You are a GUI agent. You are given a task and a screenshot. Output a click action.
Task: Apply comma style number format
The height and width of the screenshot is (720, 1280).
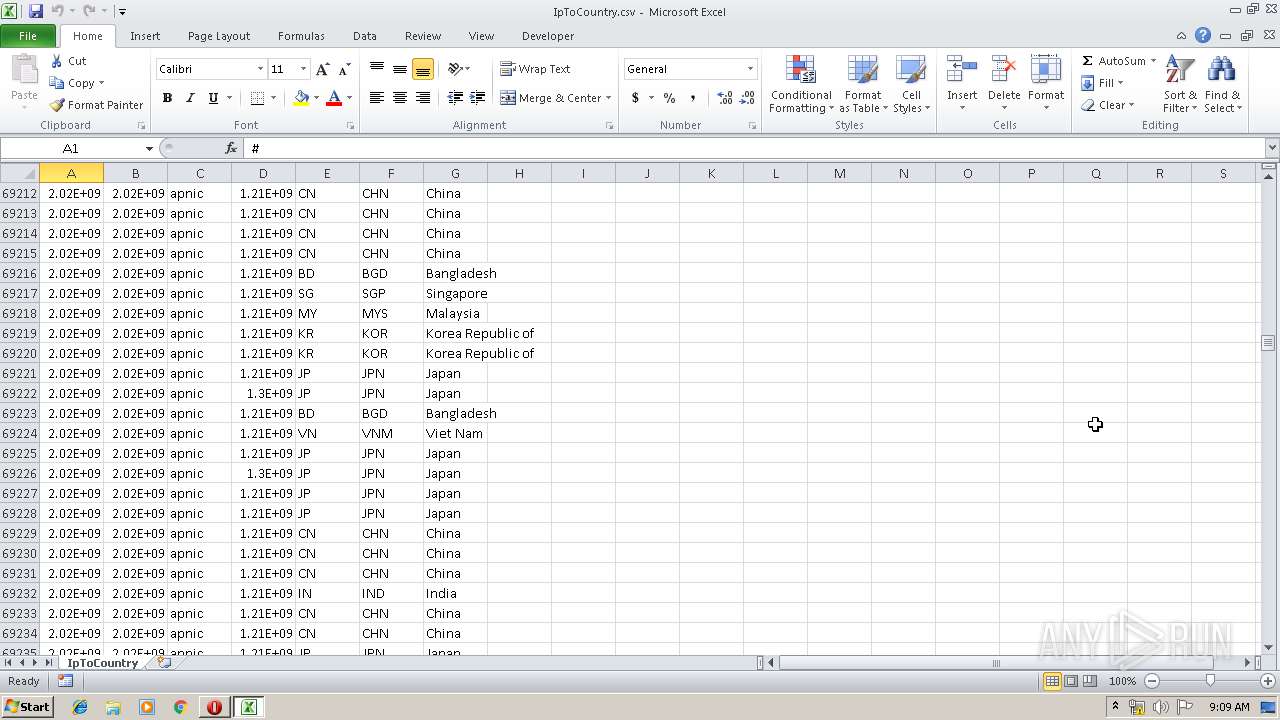pyautogui.click(x=692, y=98)
